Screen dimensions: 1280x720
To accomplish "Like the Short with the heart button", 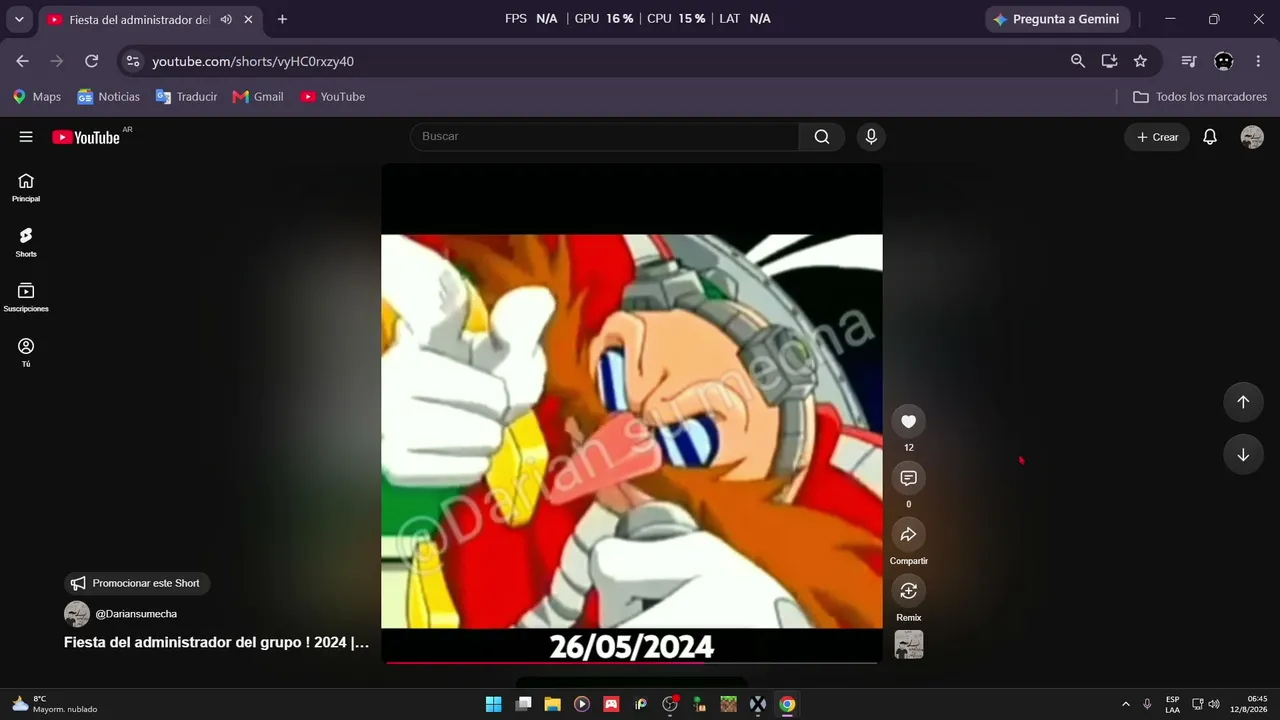I will coord(908,422).
